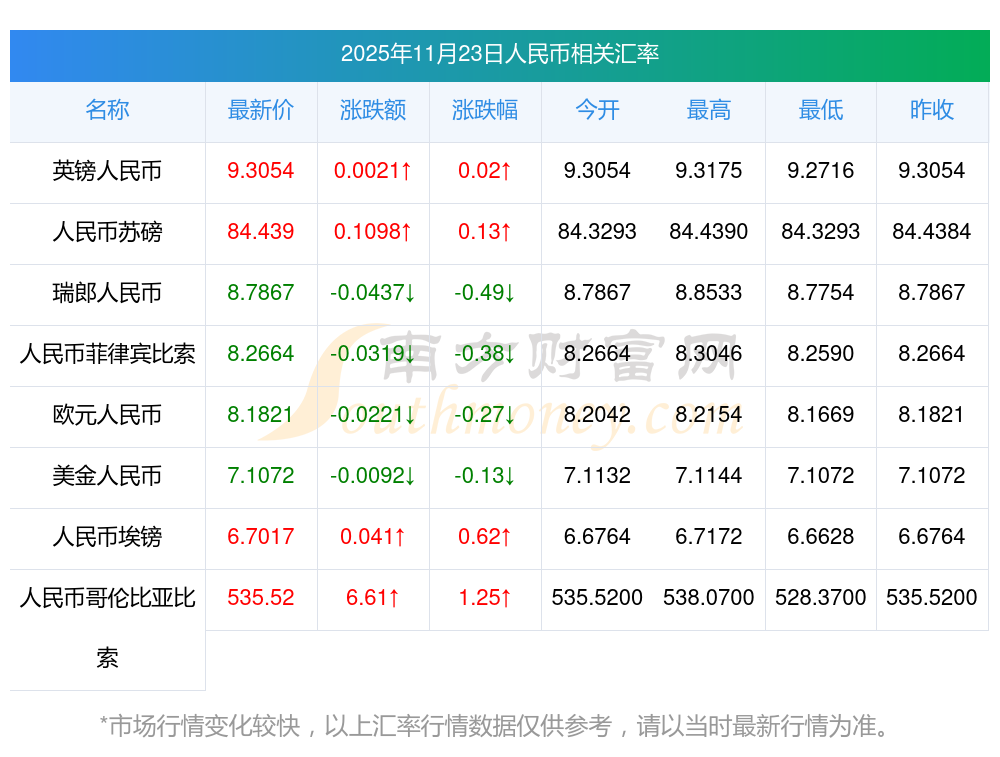Click 人民币苏磅's high value 84.4390
This screenshot has width=1000, height=757.
[709, 232]
